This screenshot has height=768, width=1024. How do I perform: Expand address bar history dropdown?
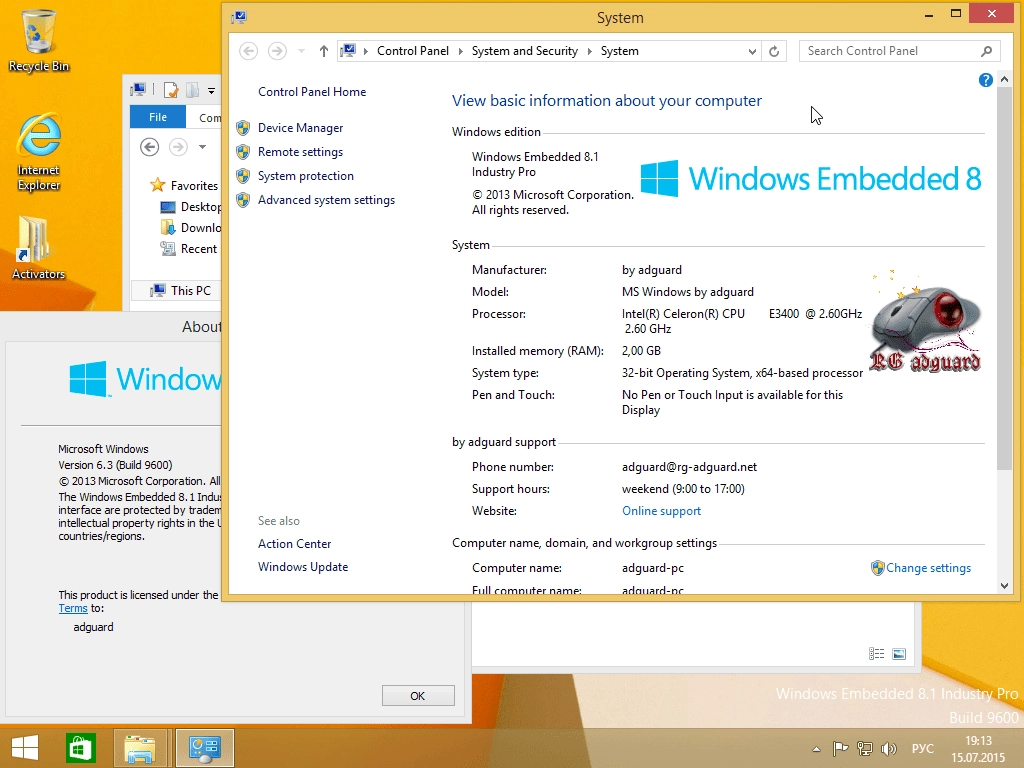[752, 51]
